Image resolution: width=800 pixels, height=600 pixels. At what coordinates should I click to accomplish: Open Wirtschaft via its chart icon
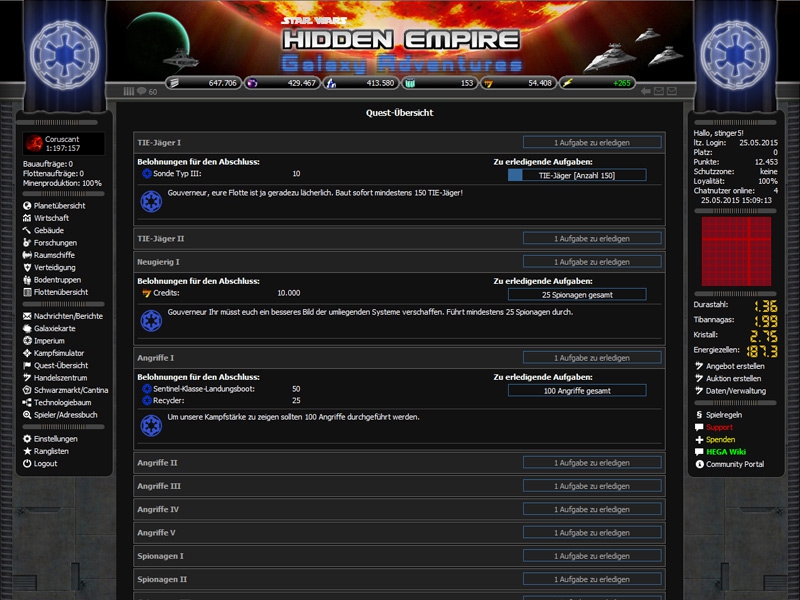[x=27, y=218]
